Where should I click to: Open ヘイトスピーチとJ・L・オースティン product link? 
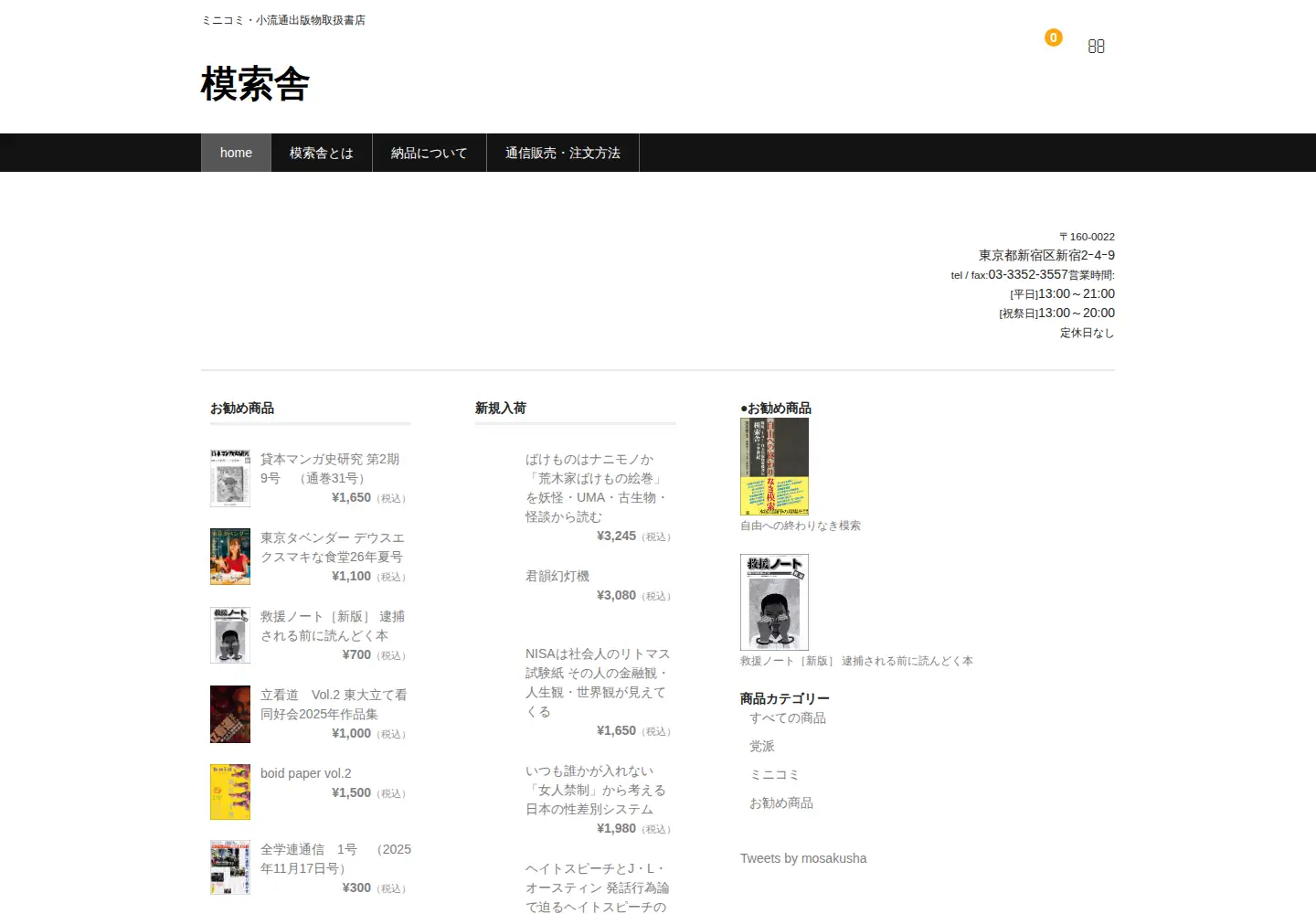click(x=598, y=887)
